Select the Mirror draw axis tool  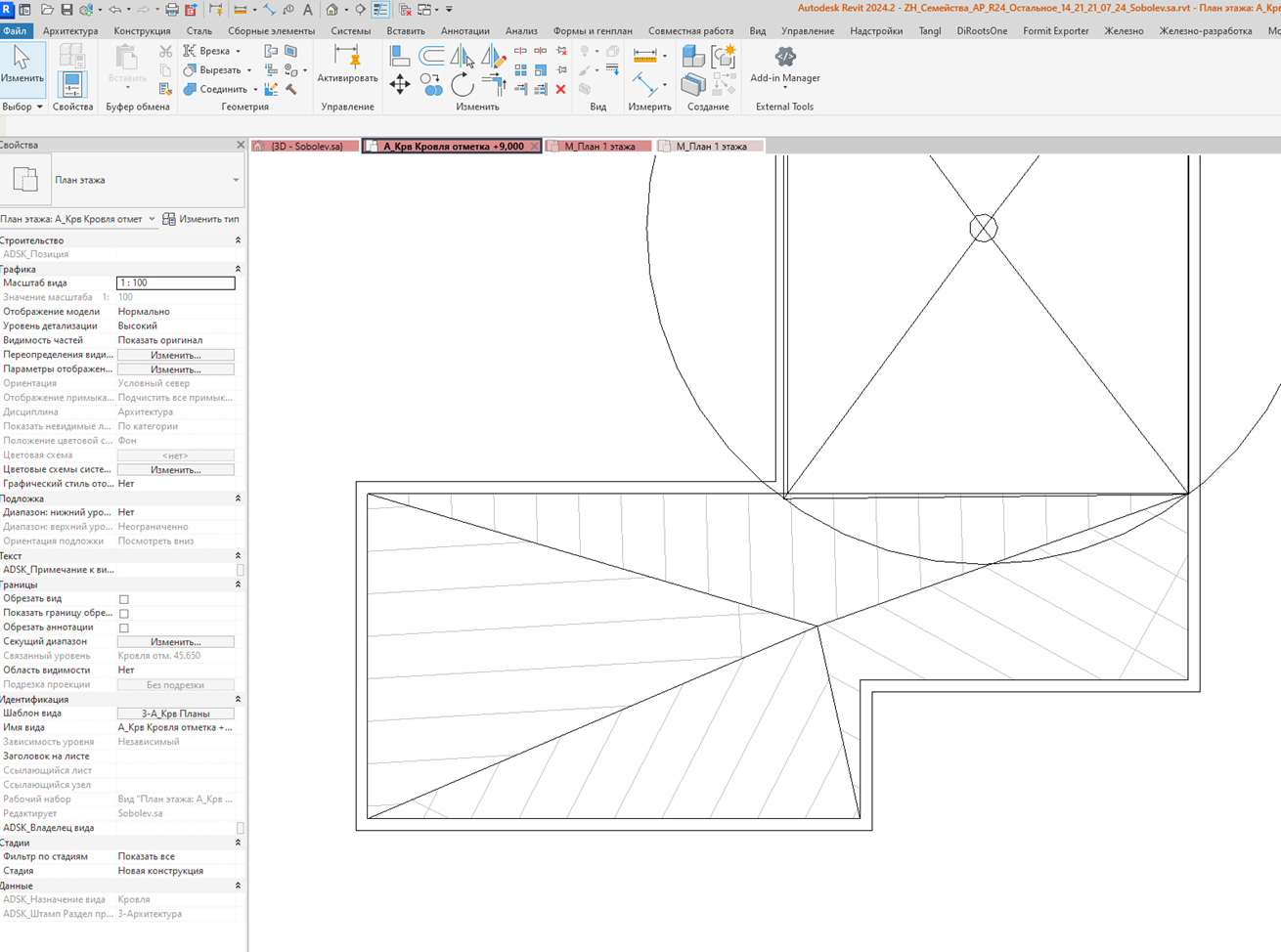click(493, 56)
